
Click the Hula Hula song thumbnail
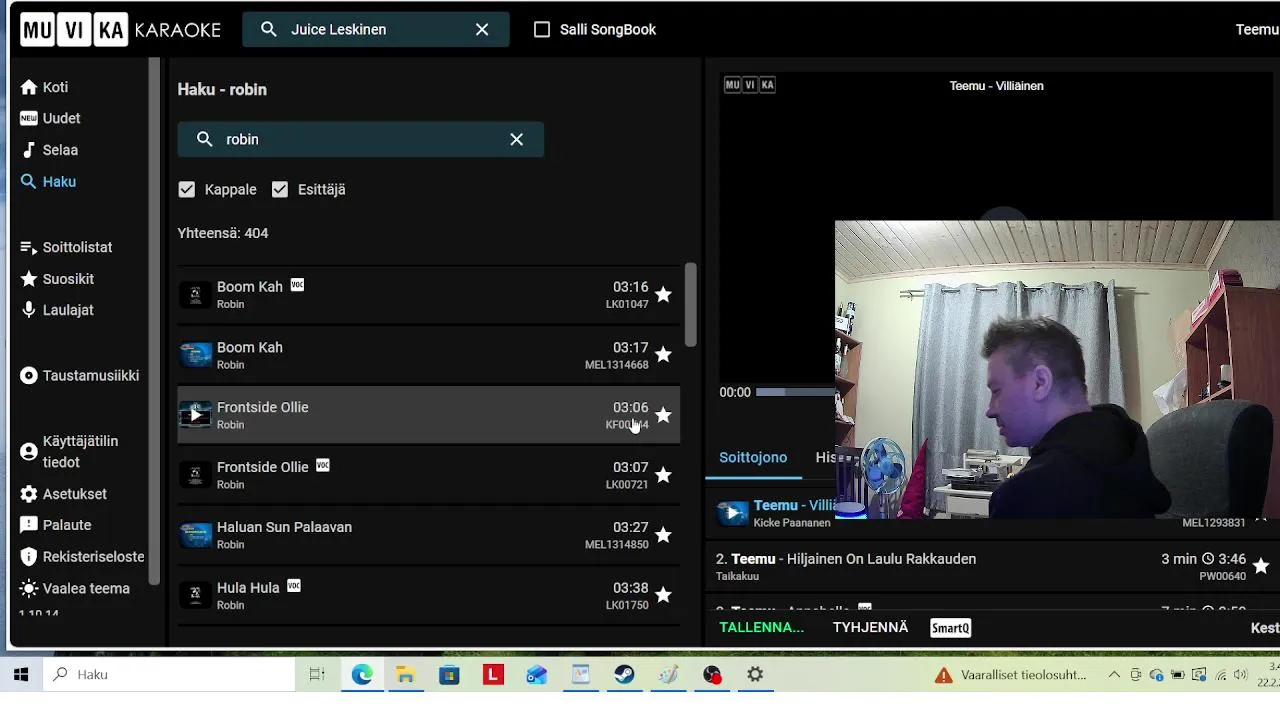pyautogui.click(x=195, y=595)
